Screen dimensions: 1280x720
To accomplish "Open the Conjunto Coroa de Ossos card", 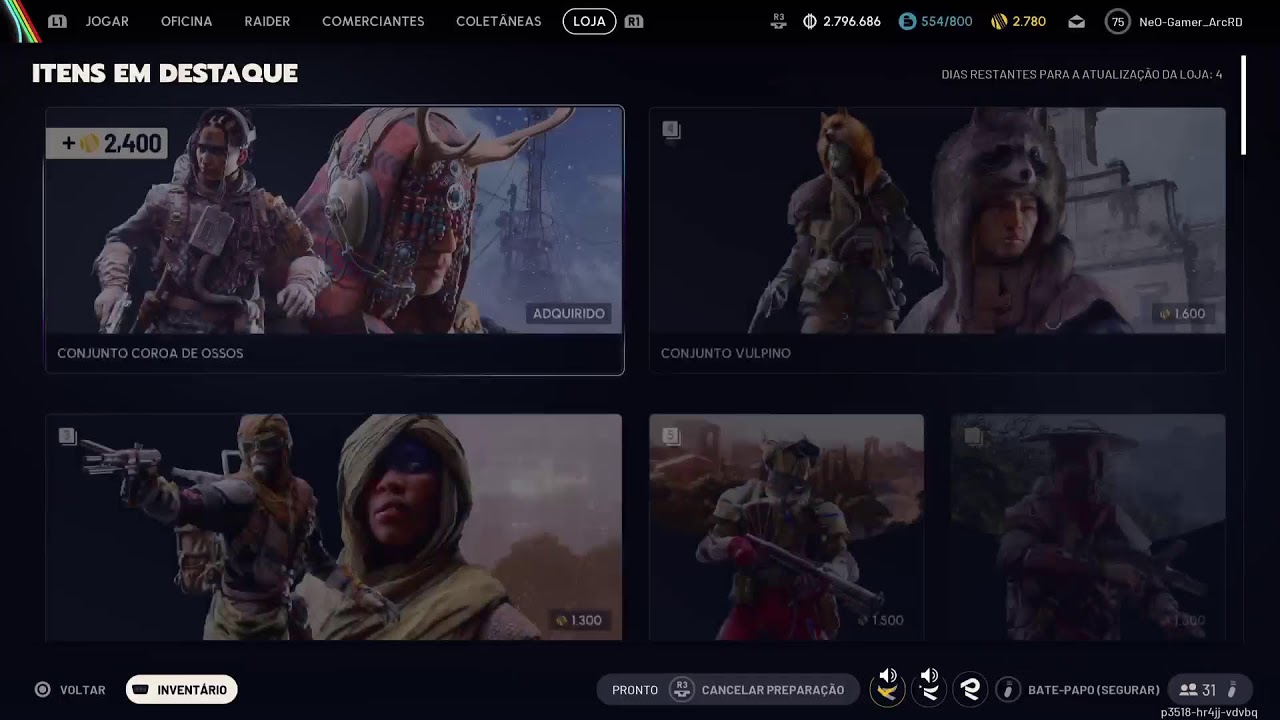I will click(x=335, y=240).
